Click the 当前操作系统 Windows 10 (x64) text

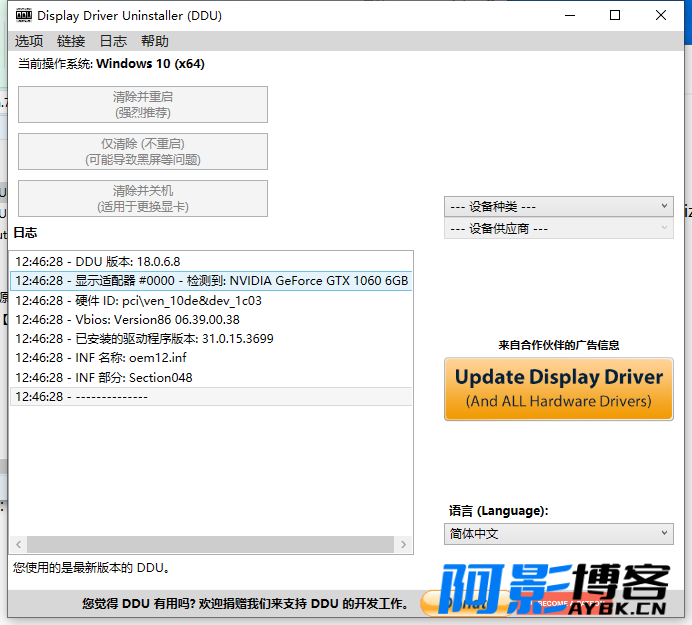[x=111, y=64]
